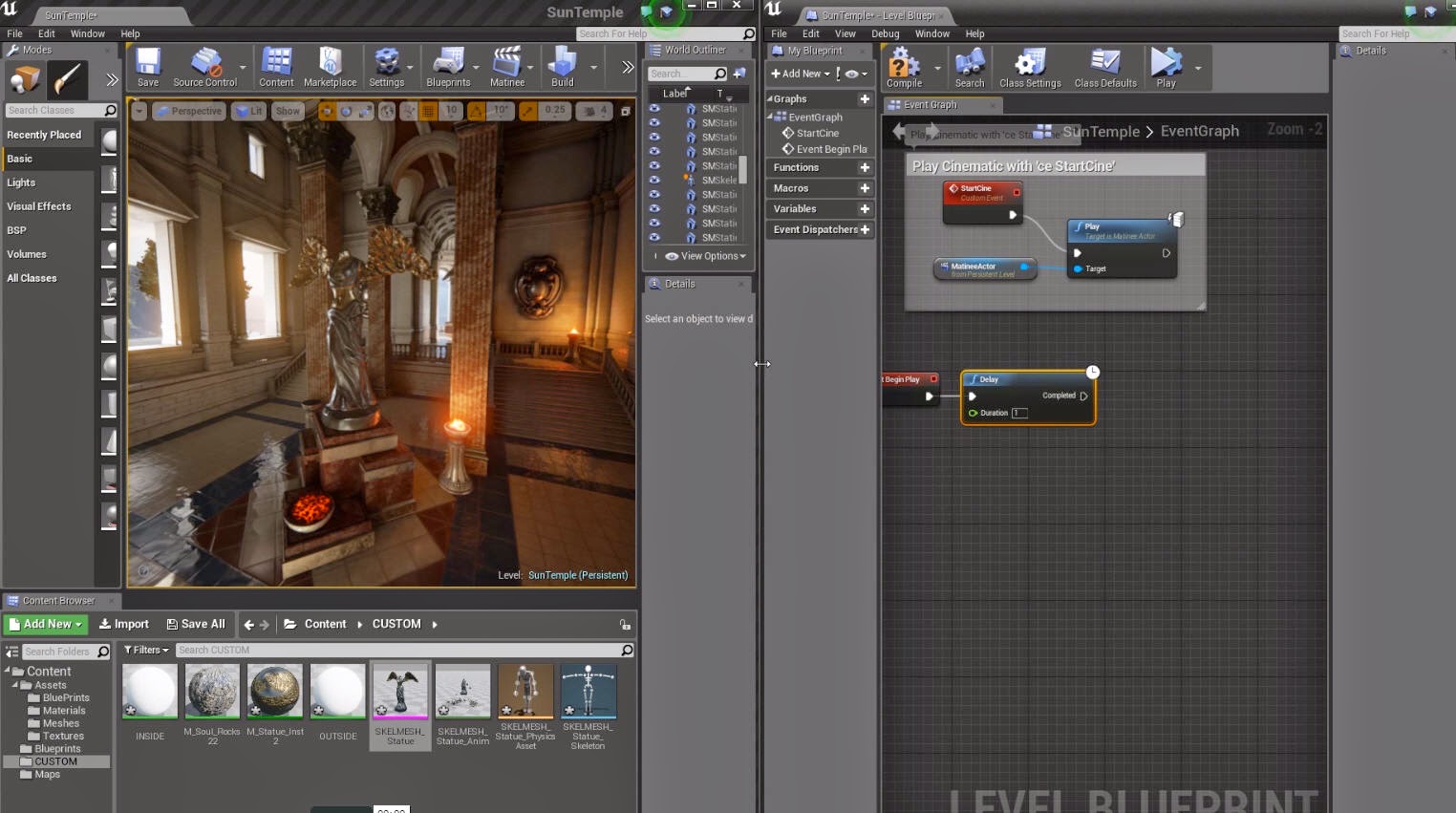Viewport: 1456px width, 813px height.
Task: Open the Lit view mode dropdown
Action: pos(249,112)
